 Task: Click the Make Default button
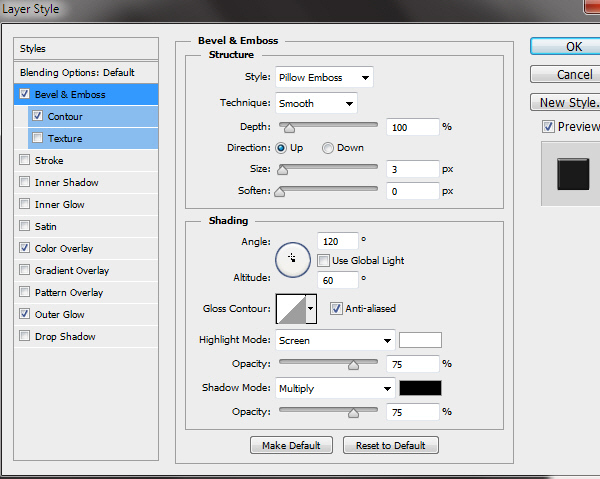(291, 445)
